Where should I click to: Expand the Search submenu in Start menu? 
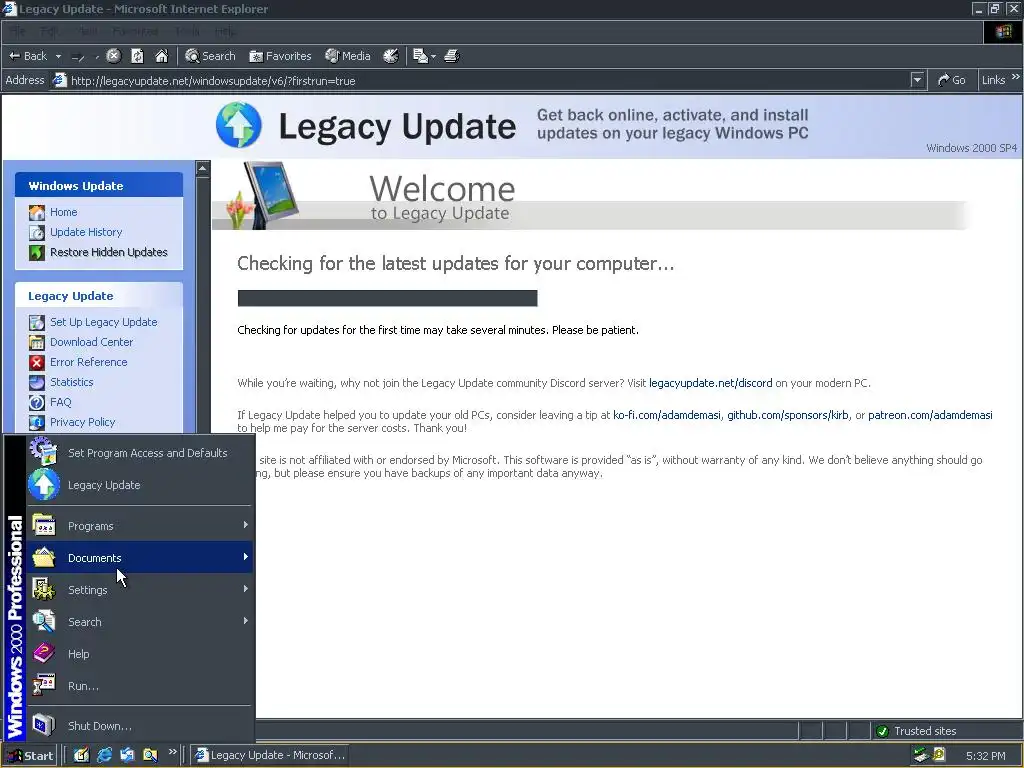139,622
